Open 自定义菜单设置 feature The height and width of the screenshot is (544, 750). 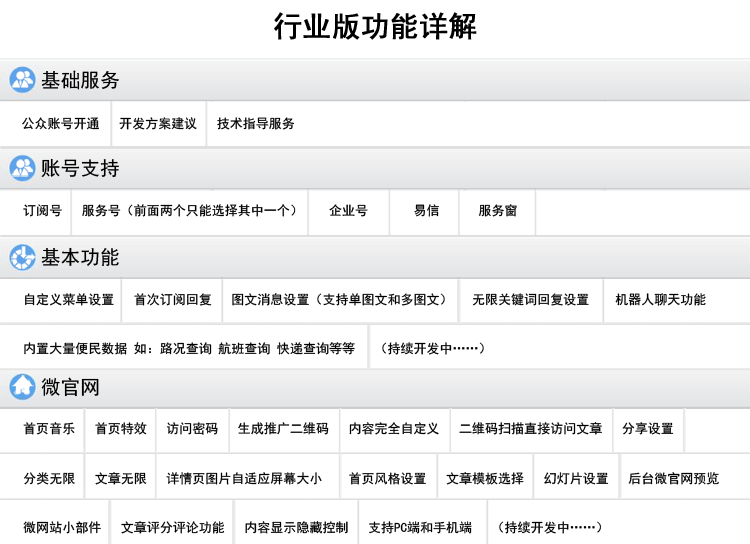click(x=69, y=300)
